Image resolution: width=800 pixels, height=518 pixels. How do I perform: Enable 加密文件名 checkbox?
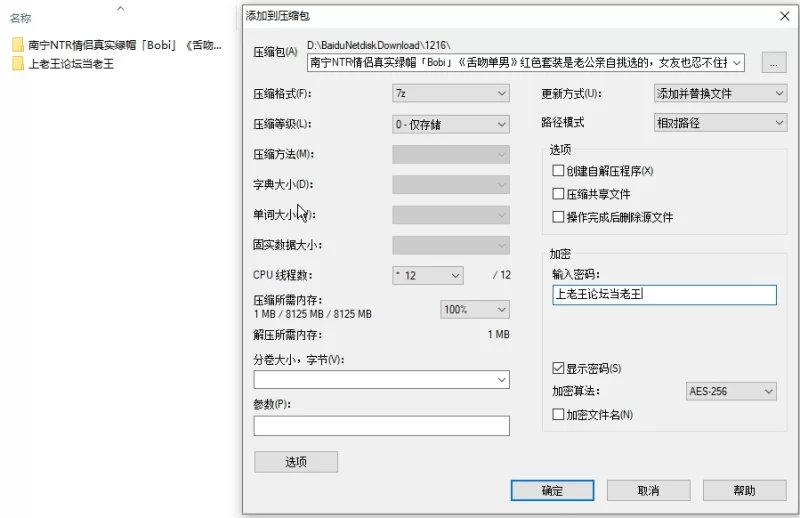point(558,414)
